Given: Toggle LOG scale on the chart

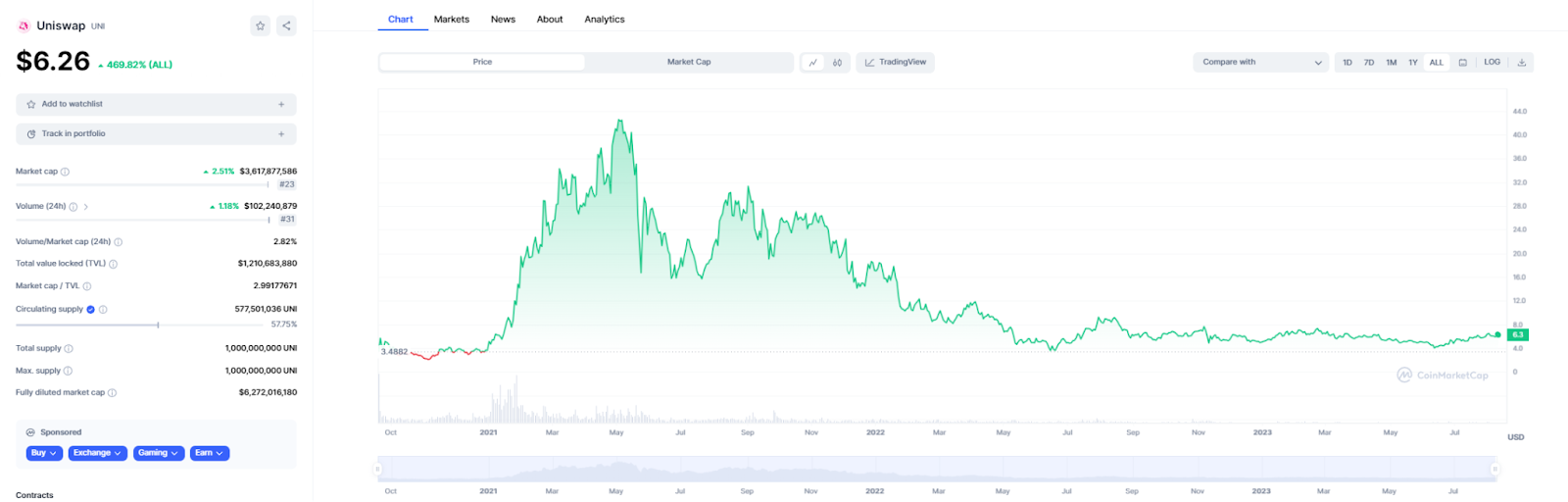Looking at the screenshot, I should tap(1492, 62).
